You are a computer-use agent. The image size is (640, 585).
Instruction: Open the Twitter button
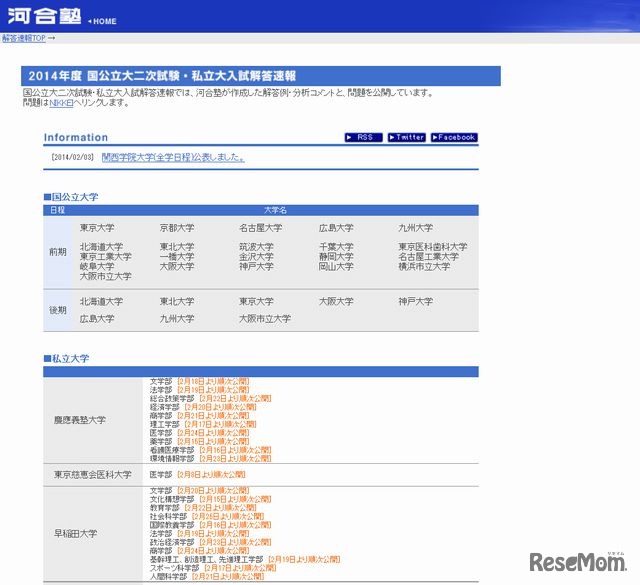pos(407,138)
